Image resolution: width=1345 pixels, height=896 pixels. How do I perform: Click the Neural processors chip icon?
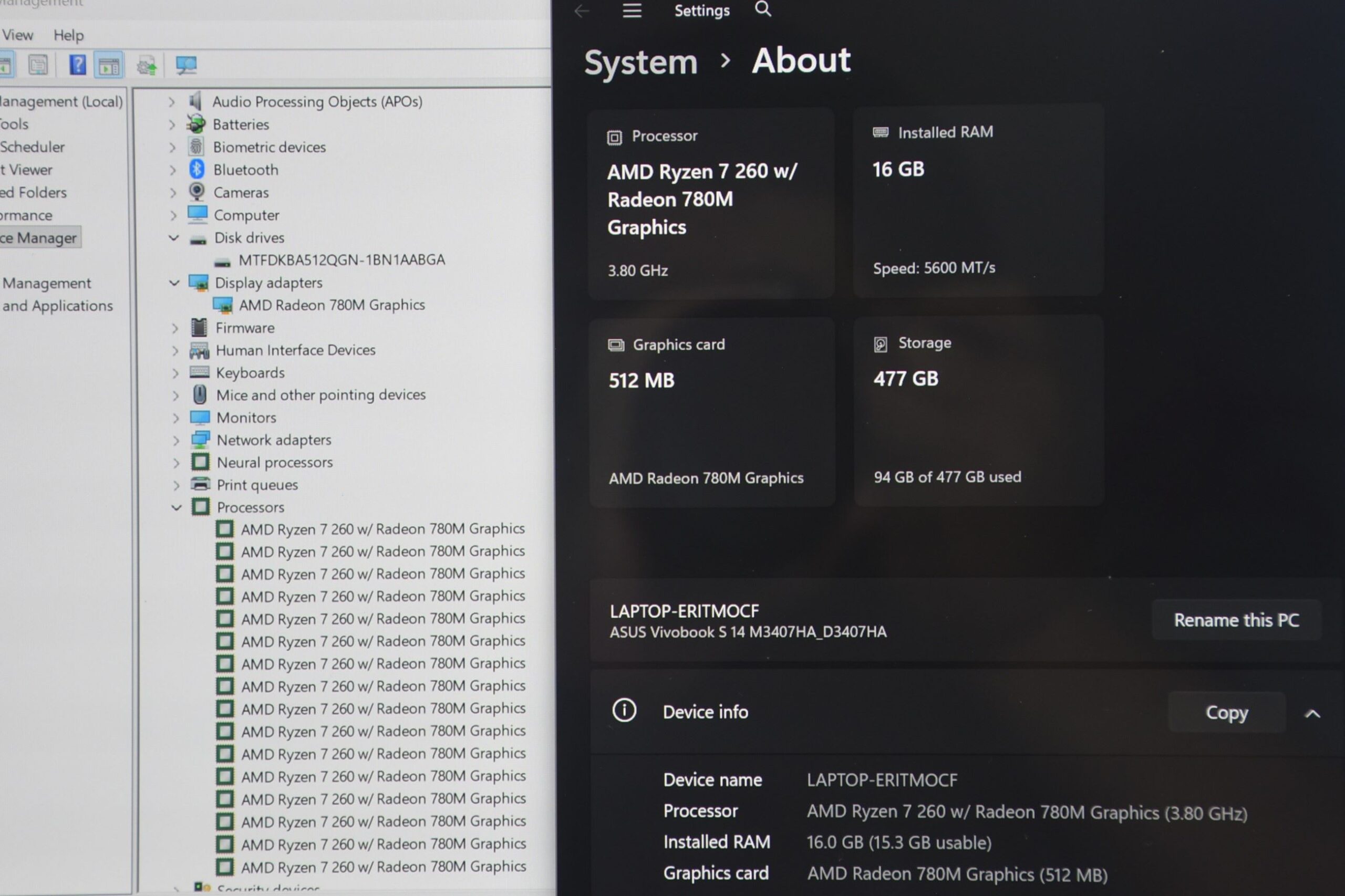point(201,462)
